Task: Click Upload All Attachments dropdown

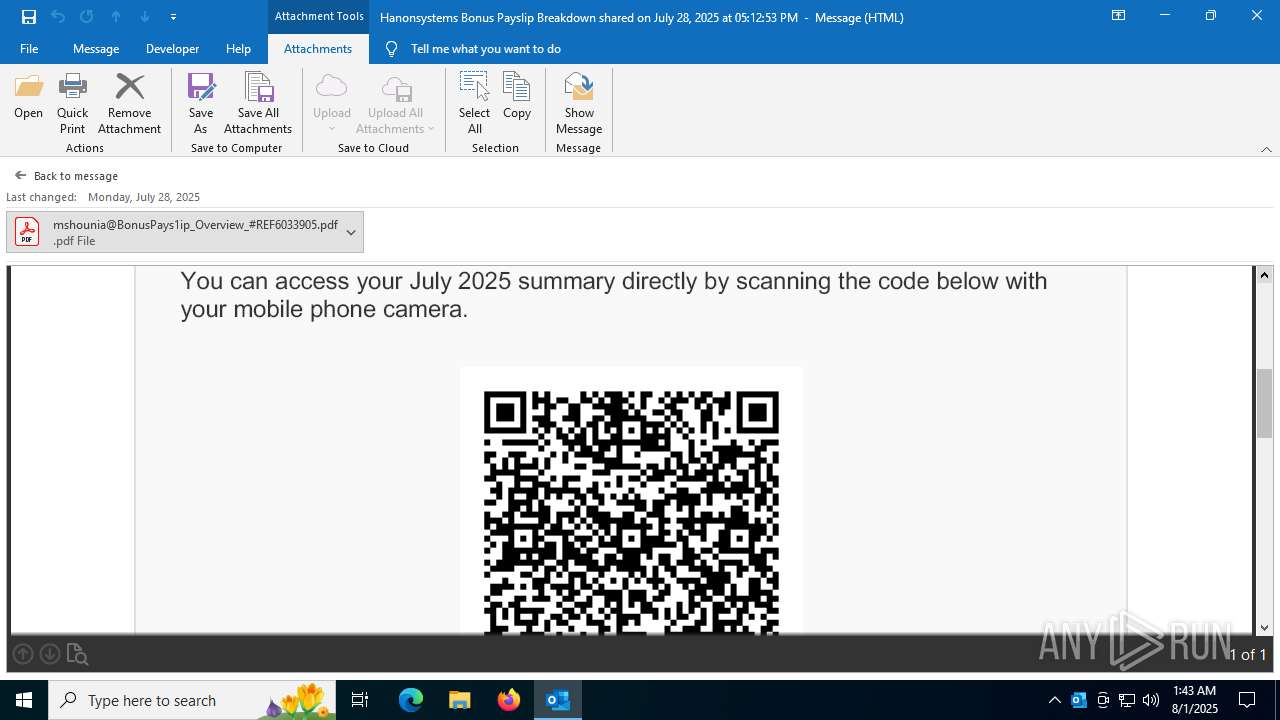Action: click(396, 104)
